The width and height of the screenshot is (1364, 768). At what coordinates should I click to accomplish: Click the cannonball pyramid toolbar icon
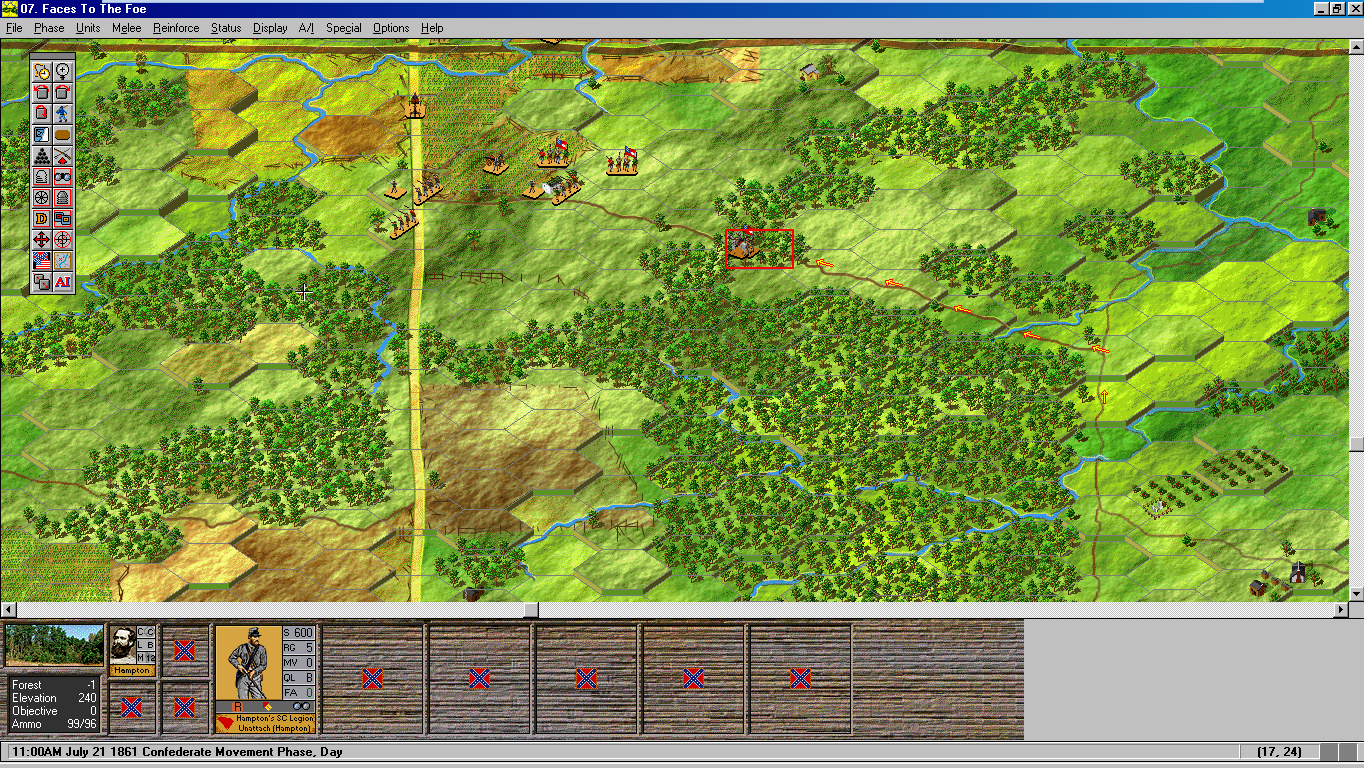pyautogui.click(x=41, y=155)
